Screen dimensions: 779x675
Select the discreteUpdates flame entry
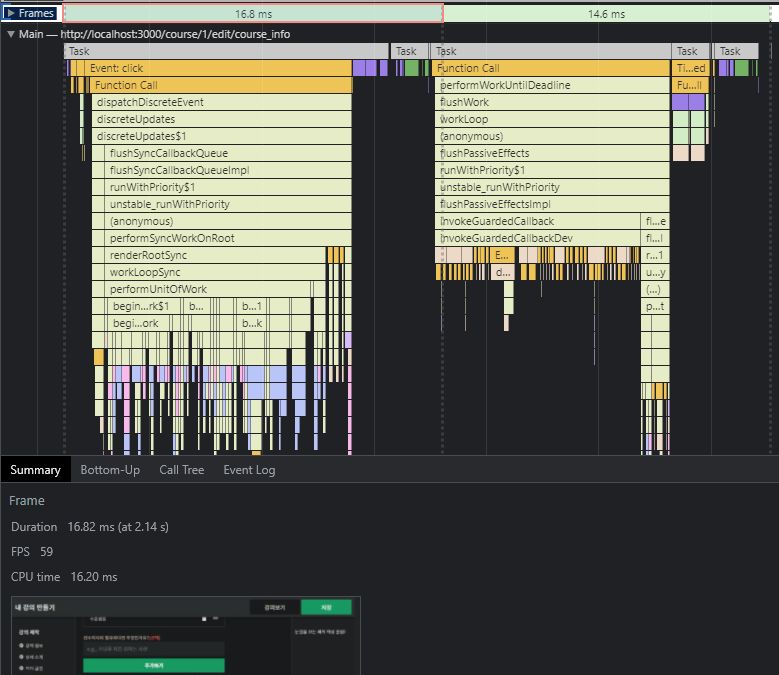(x=222, y=119)
